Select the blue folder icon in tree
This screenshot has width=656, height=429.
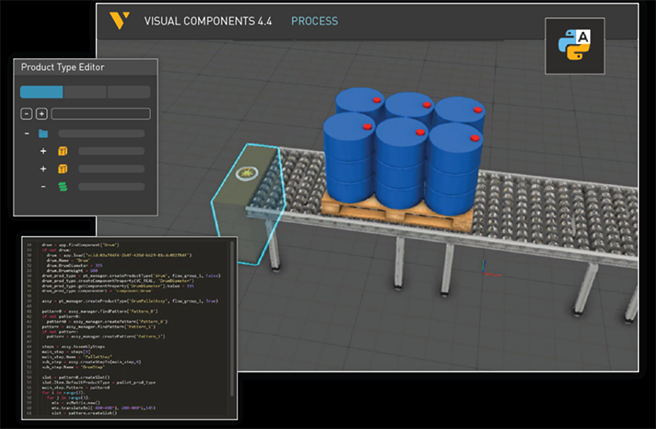[43, 133]
